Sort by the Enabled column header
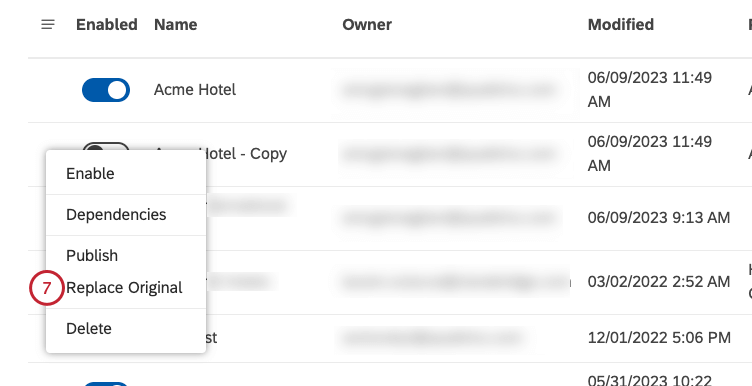The image size is (752, 386). (x=106, y=24)
